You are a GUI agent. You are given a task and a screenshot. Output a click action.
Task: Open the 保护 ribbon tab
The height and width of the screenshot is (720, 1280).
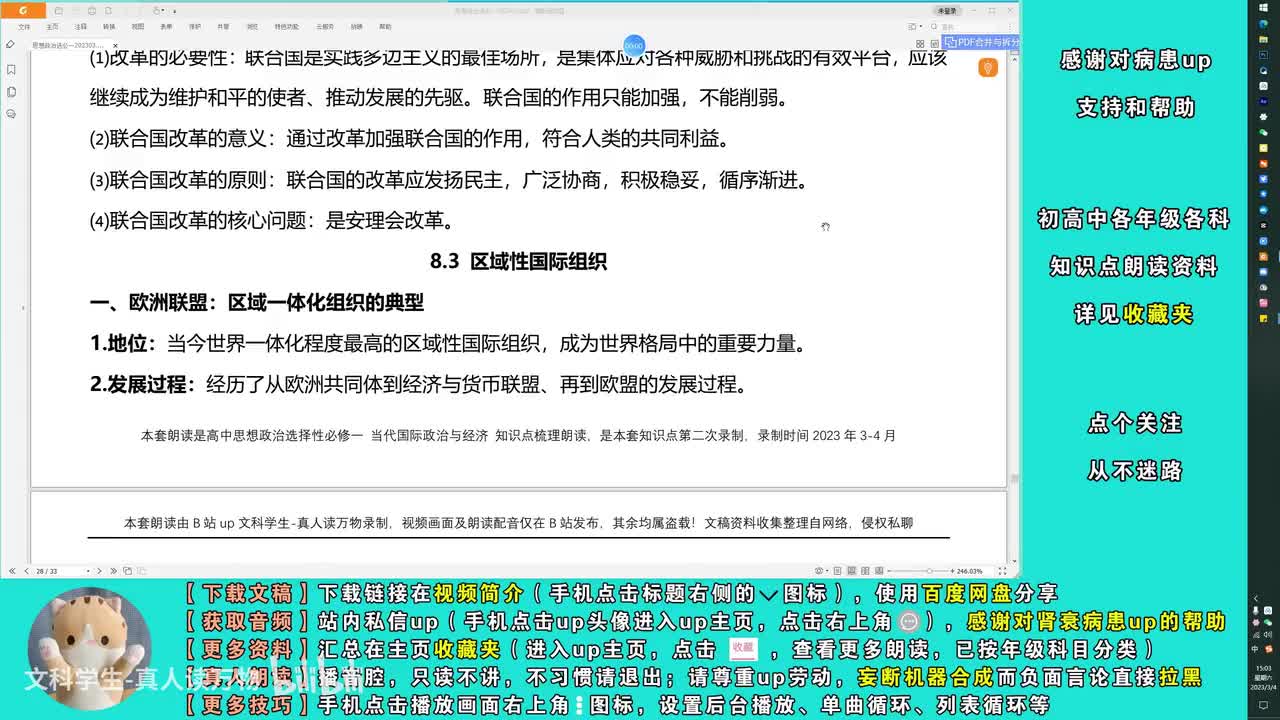click(195, 27)
